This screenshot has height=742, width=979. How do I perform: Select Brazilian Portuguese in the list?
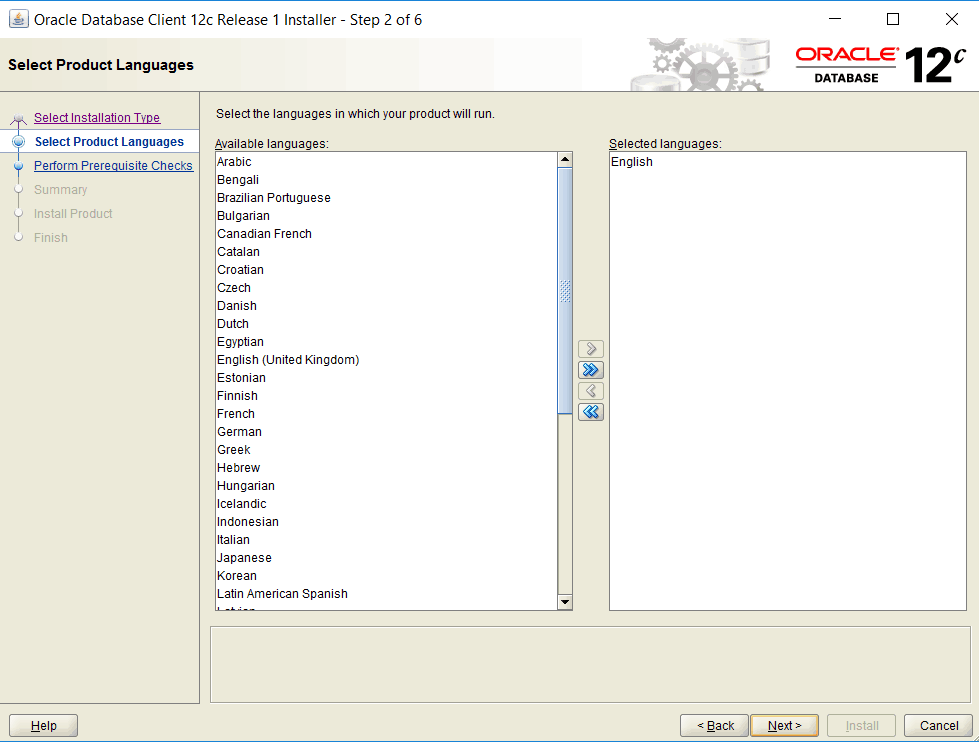(x=386, y=198)
